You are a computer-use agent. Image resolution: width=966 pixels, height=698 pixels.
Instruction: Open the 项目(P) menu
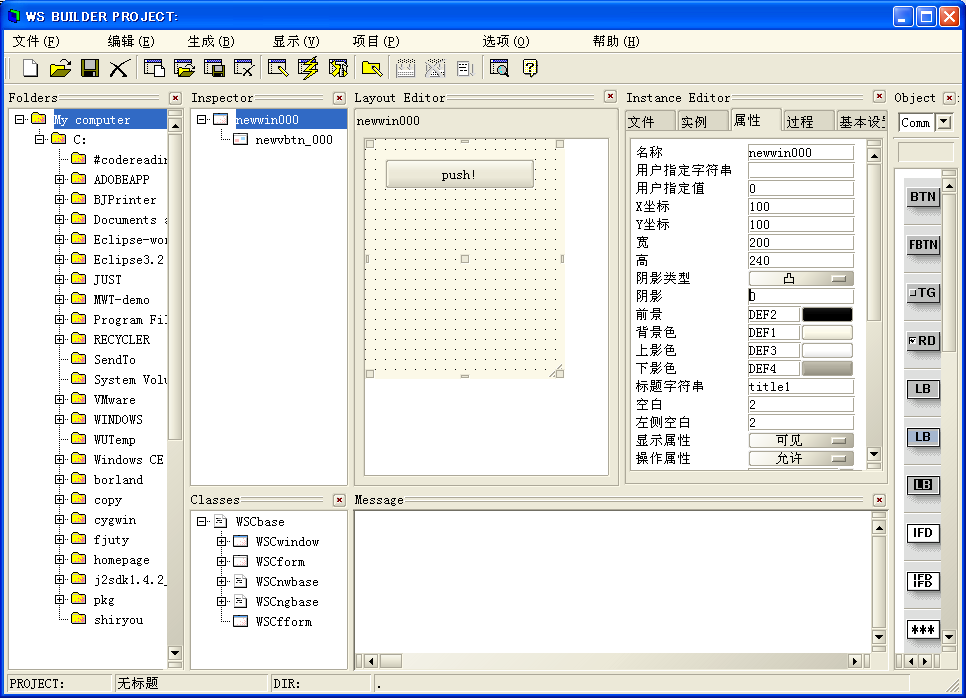376,41
